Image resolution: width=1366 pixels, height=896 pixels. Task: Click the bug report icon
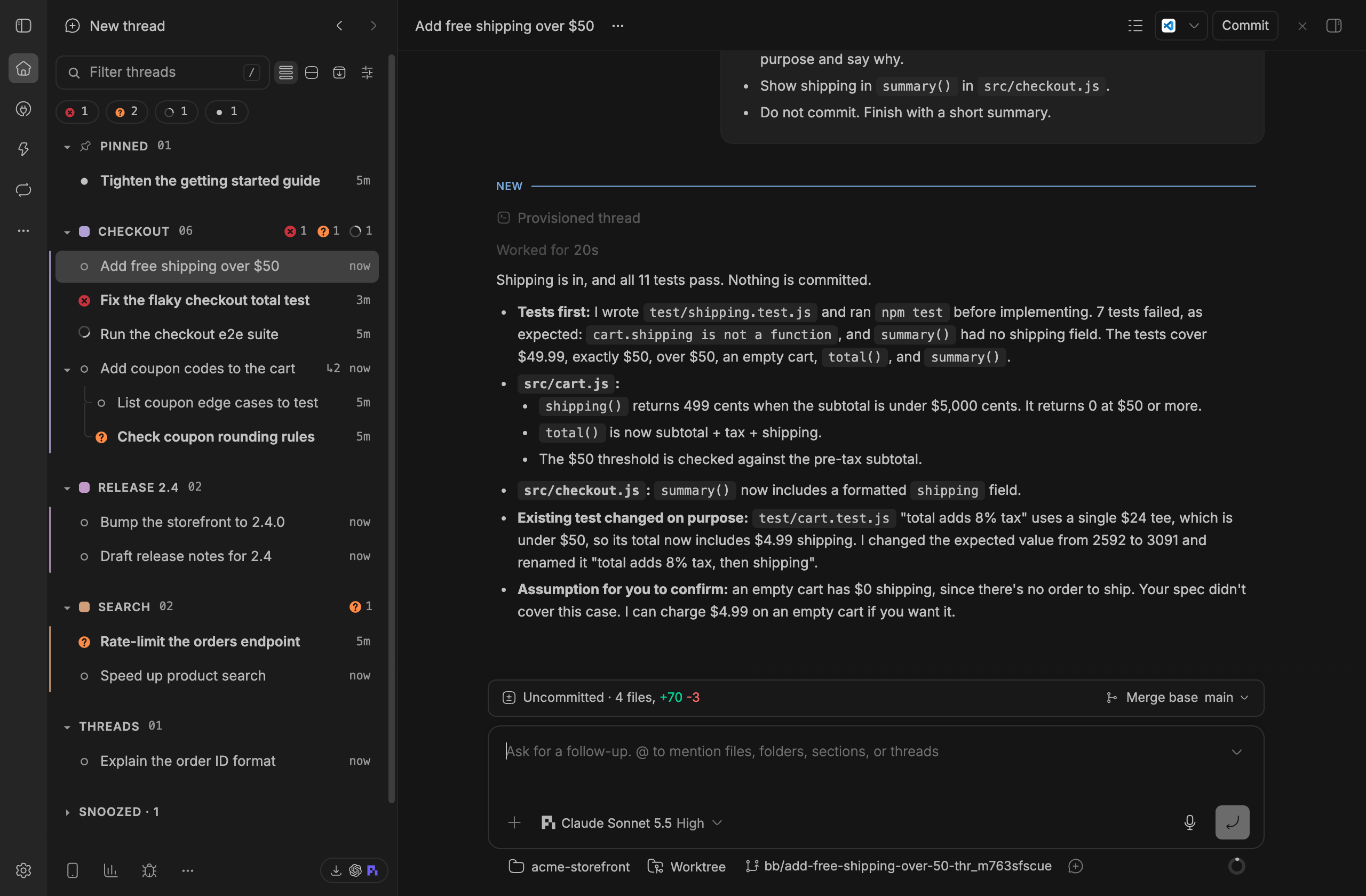coord(149,870)
